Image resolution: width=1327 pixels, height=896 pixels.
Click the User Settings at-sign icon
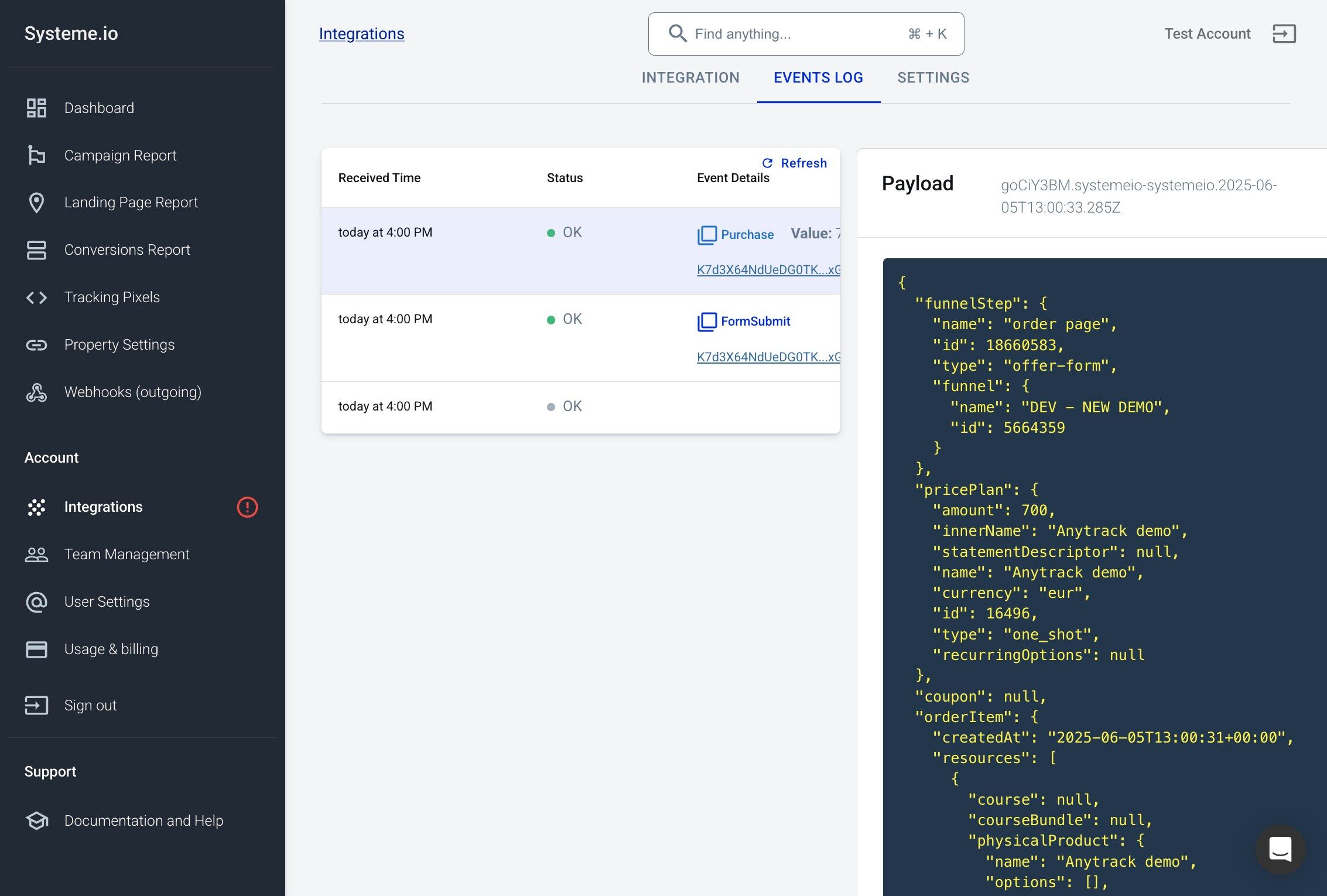click(x=36, y=601)
